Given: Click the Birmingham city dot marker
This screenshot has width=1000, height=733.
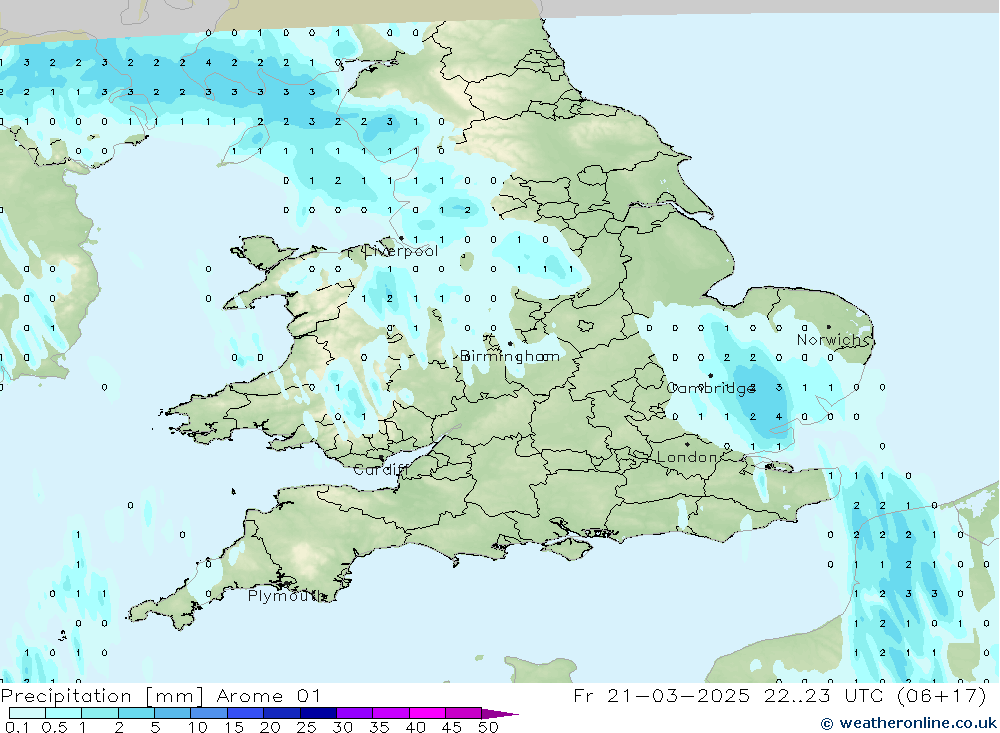Looking at the screenshot, I should [x=510, y=344].
